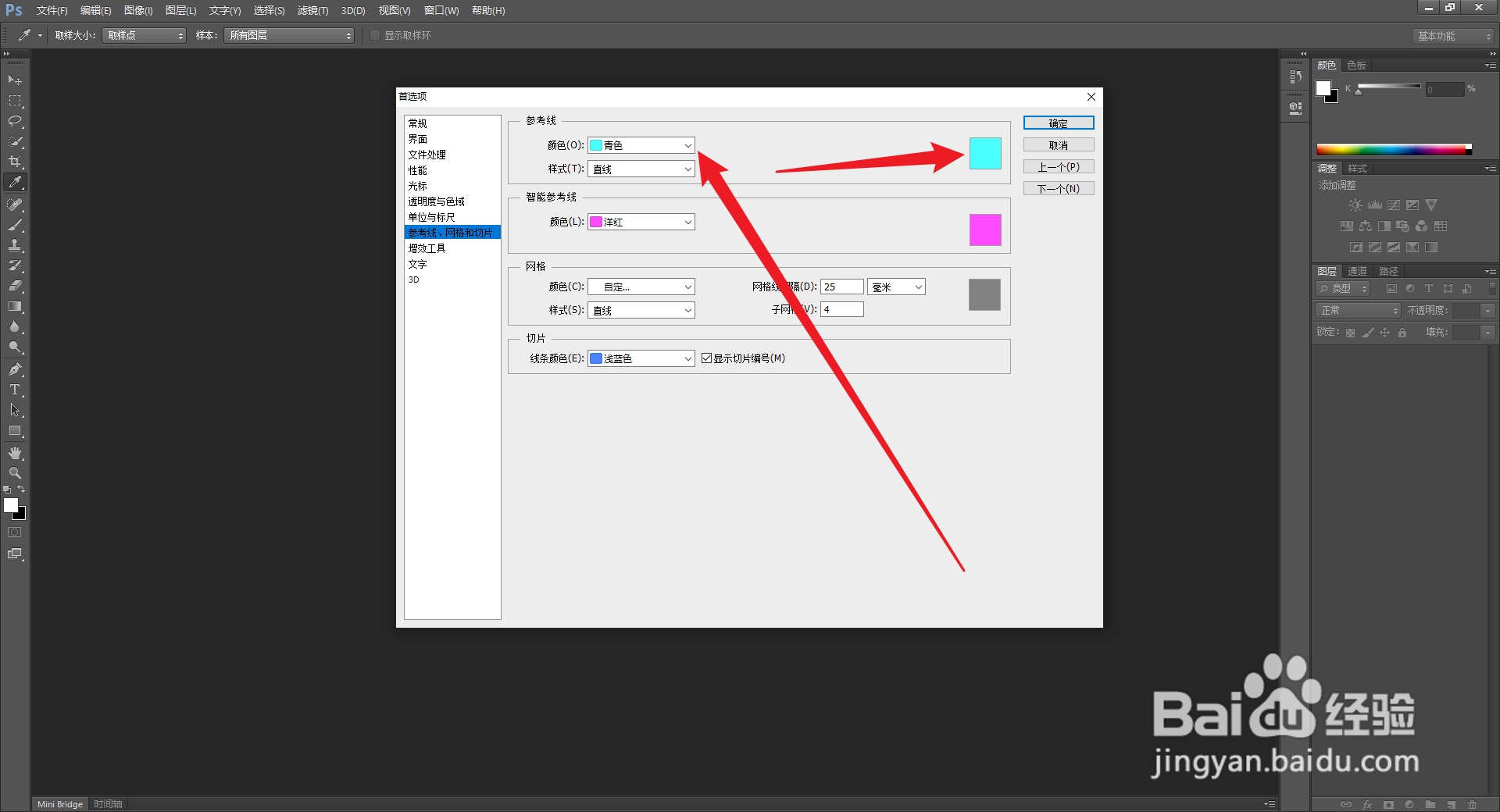The image size is (1500, 812).
Task: Add a Photo Filter adjustment
Action: tap(1403, 226)
